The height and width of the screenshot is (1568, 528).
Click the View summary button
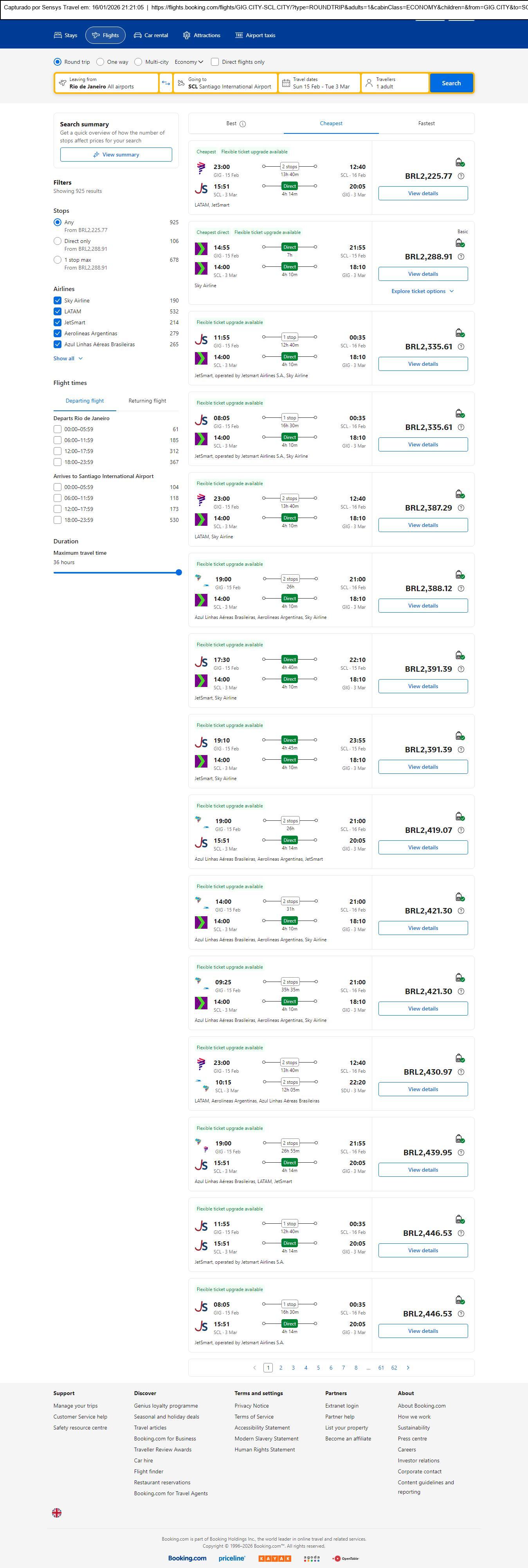[x=116, y=155]
